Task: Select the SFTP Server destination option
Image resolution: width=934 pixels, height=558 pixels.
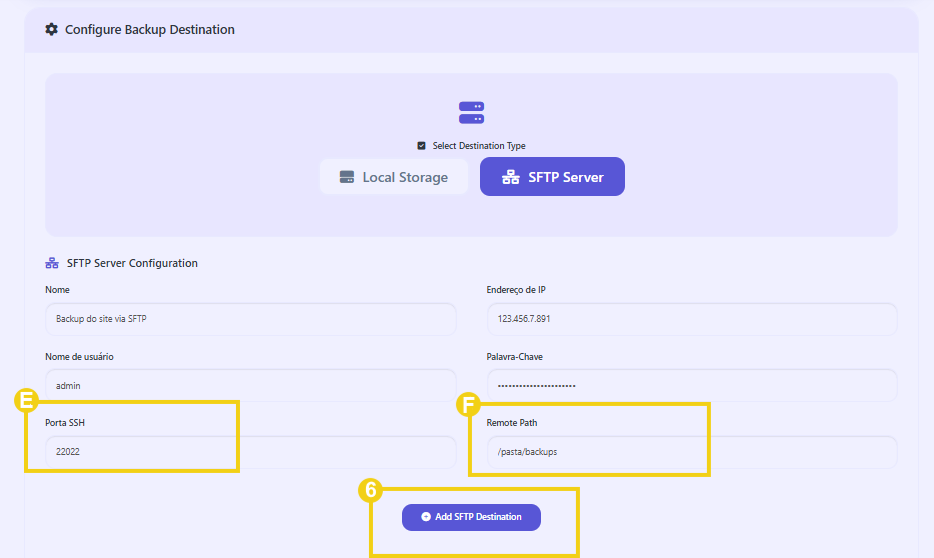Action: pos(552,177)
